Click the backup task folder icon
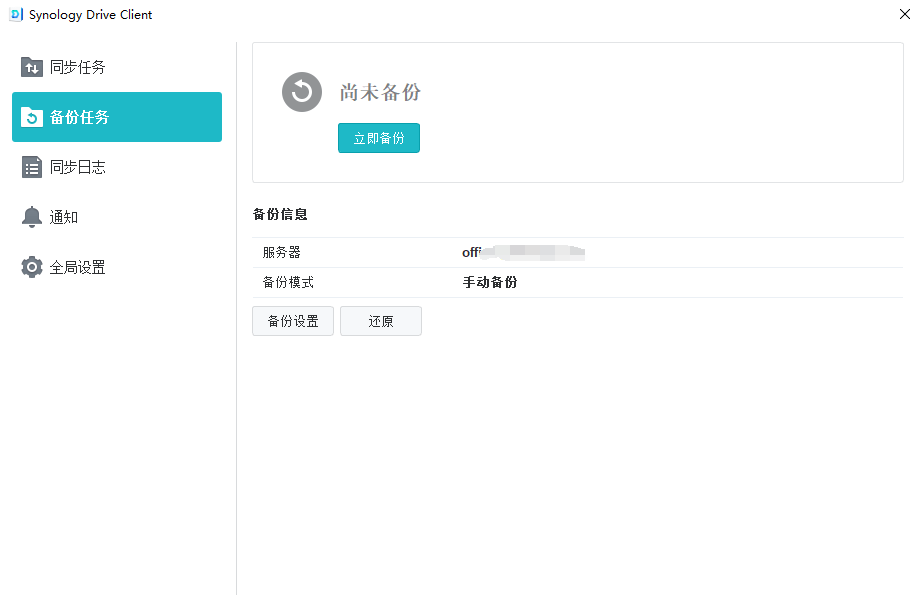Screen dimensions: 919x599 (32, 117)
